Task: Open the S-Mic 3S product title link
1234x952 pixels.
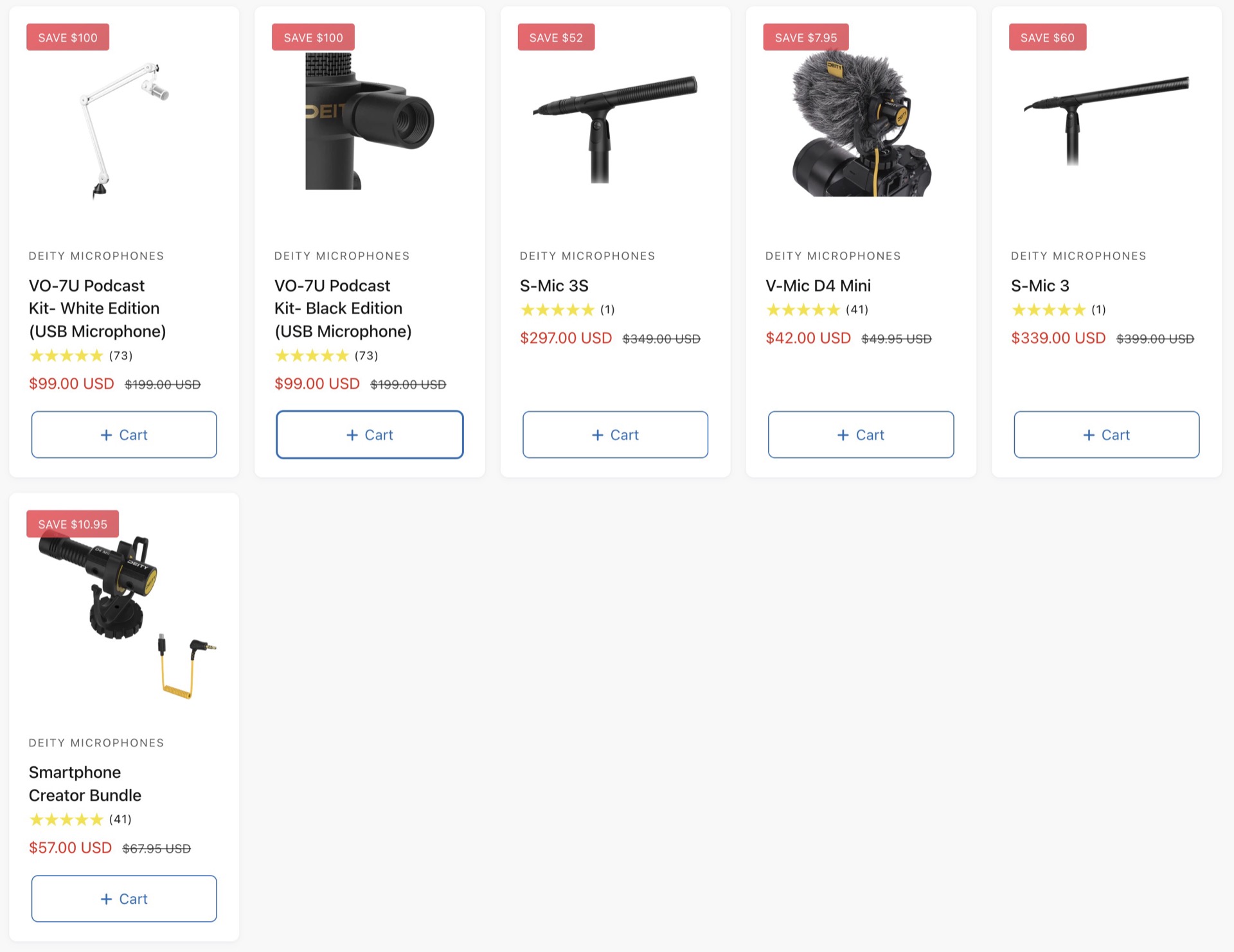Action: tap(554, 286)
